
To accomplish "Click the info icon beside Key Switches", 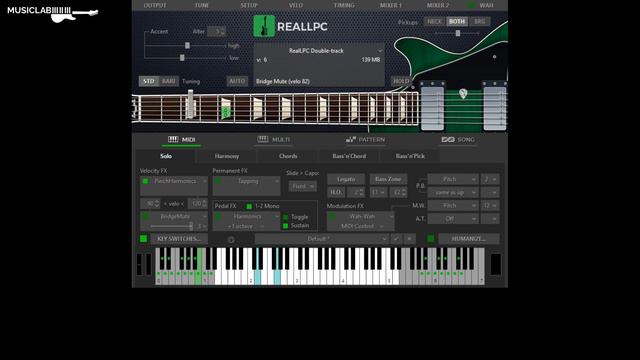I will click(231, 240).
